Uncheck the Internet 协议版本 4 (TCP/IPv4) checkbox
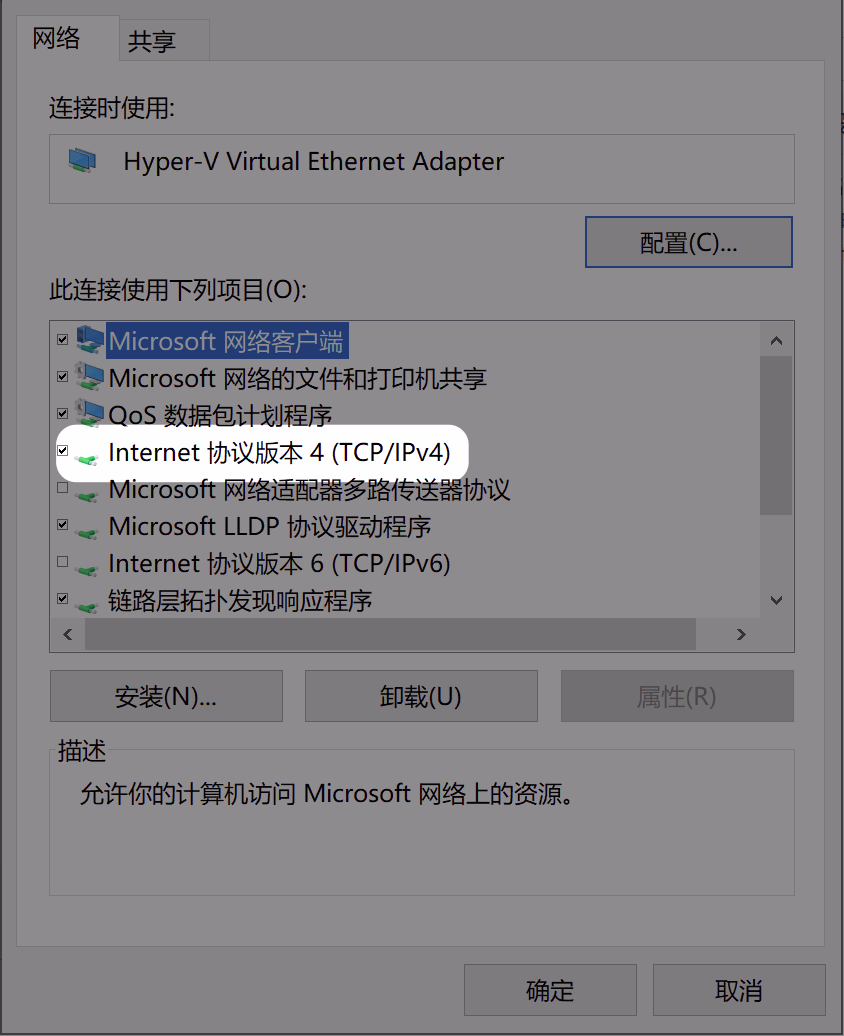 coord(63,451)
